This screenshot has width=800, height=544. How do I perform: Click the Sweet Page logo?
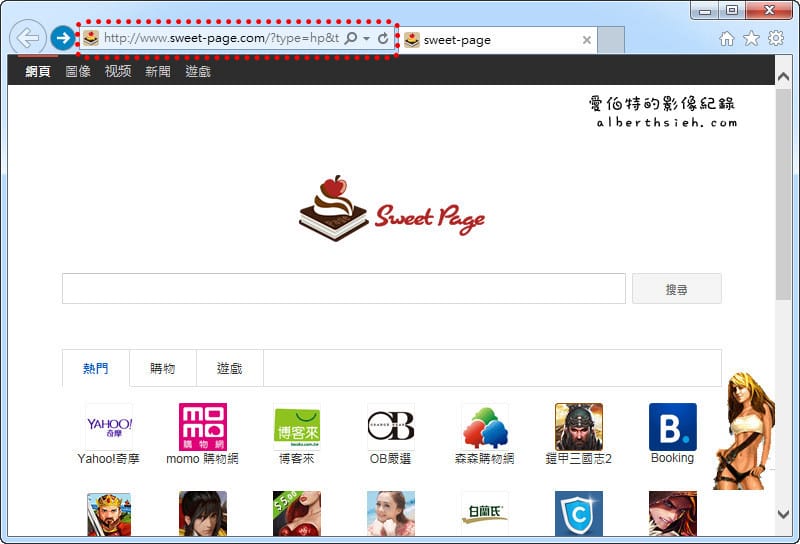point(391,208)
